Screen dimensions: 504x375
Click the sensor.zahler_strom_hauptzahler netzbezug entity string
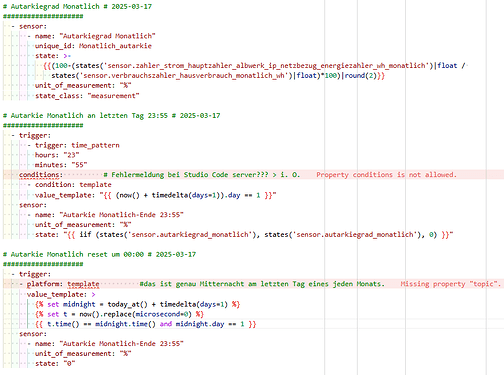coord(267,66)
